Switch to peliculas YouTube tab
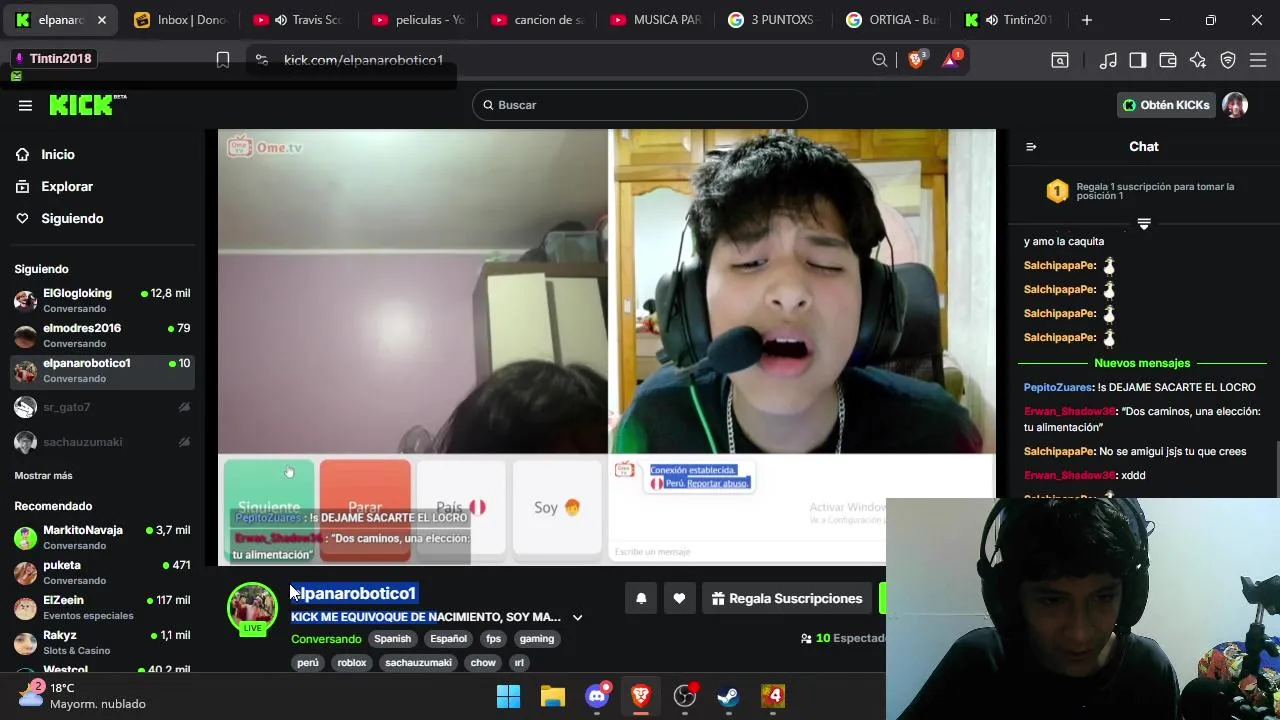This screenshot has width=1280, height=720. 417,20
